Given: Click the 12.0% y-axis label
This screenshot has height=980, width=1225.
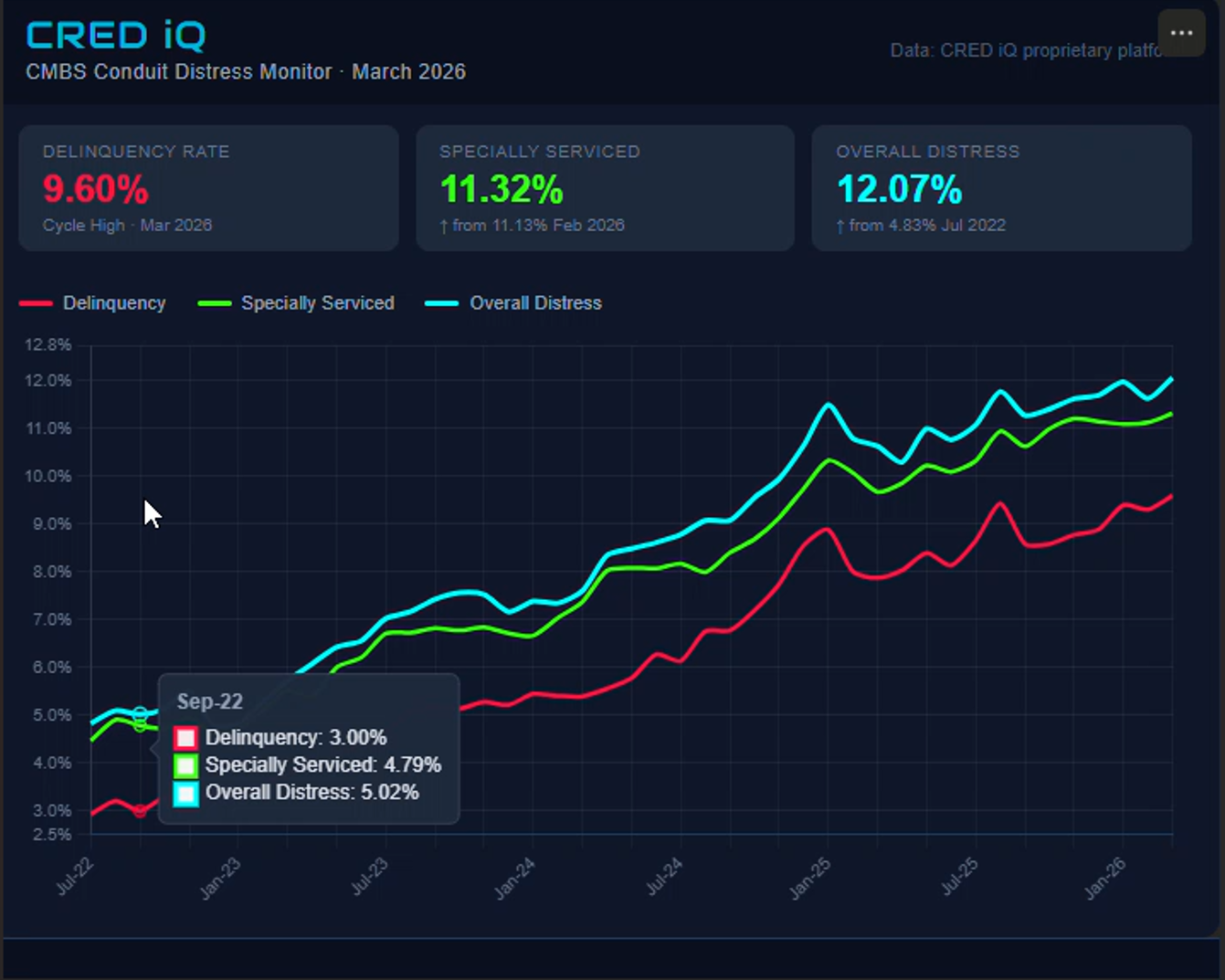Looking at the screenshot, I should pyautogui.click(x=48, y=381).
